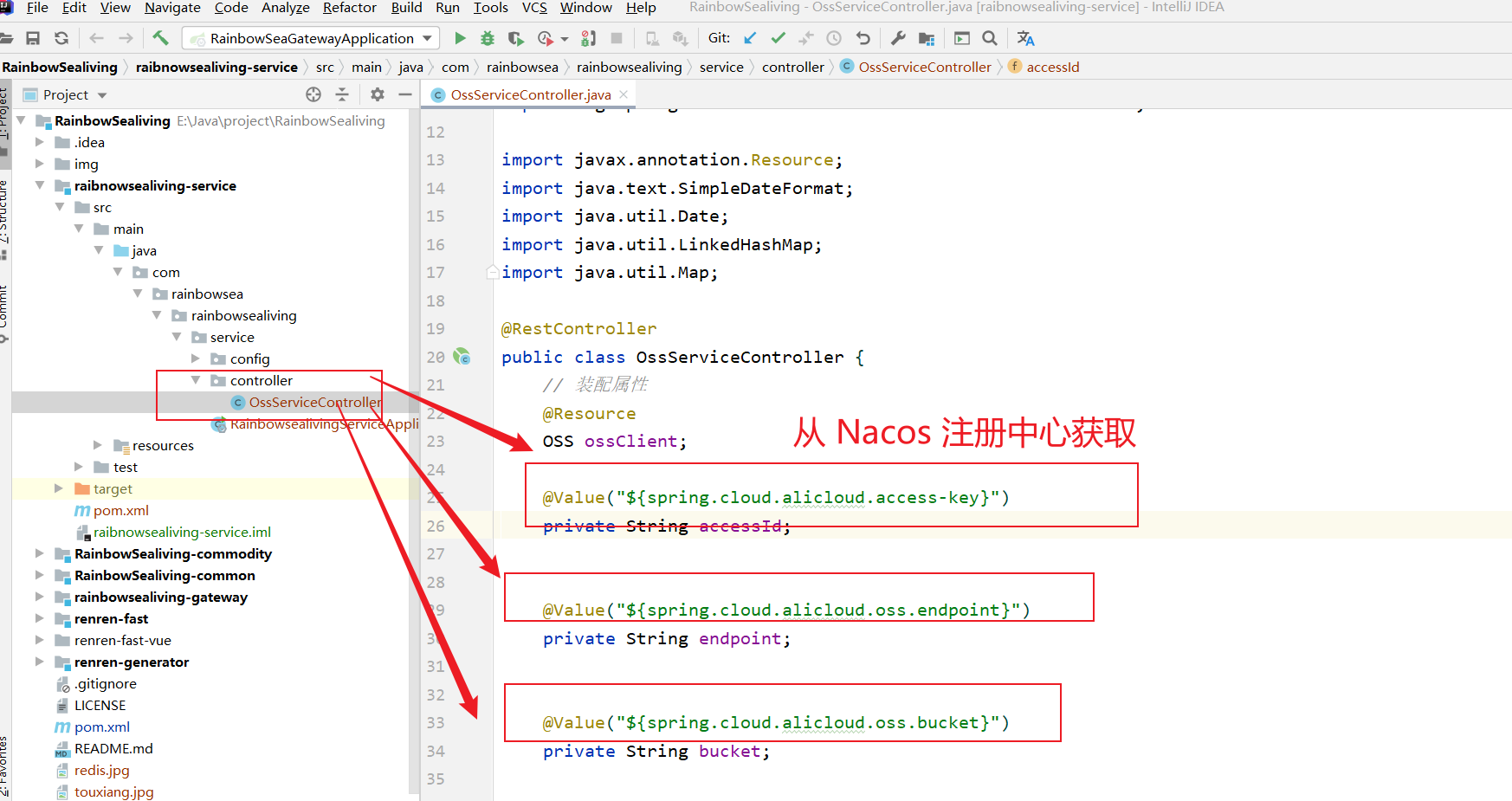1512x801 pixels.
Task: Open Settings via the wrench icon
Action: coord(898,38)
